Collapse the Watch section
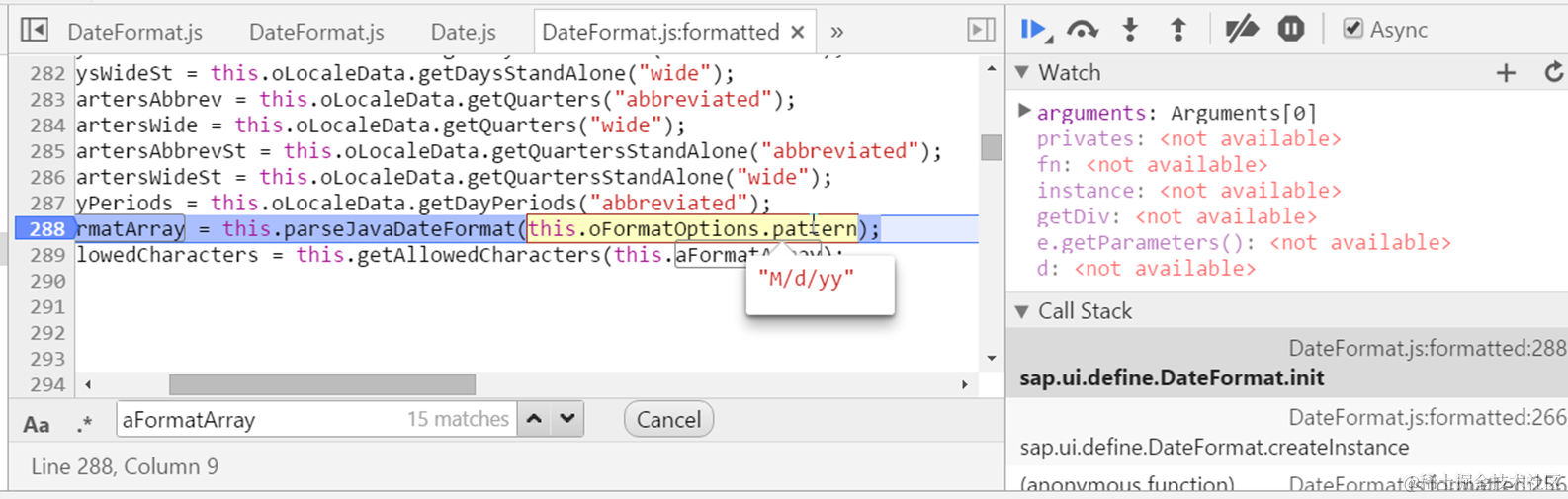This screenshot has width=1568, height=499. point(1022,72)
